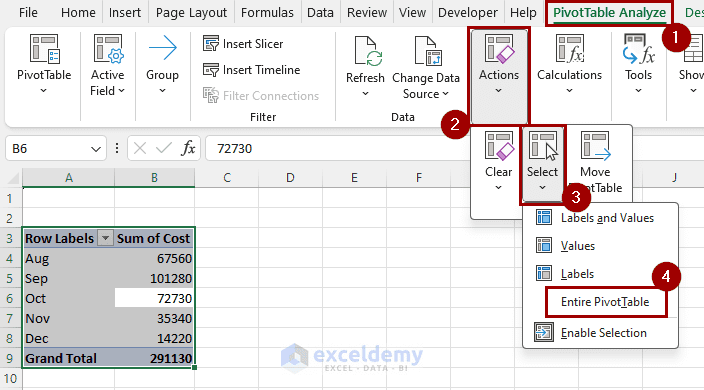Switch to PivotTable Analyze tab
Image resolution: width=704 pixels, height=390 pixels.
point(609,13)
